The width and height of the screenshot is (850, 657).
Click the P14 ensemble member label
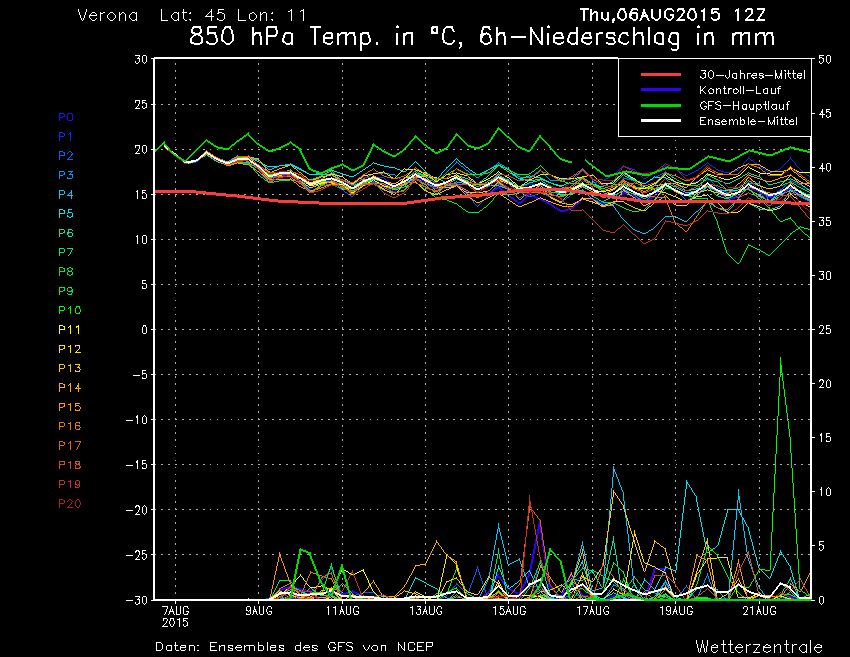pyautogui.click(x=69, y=388)
